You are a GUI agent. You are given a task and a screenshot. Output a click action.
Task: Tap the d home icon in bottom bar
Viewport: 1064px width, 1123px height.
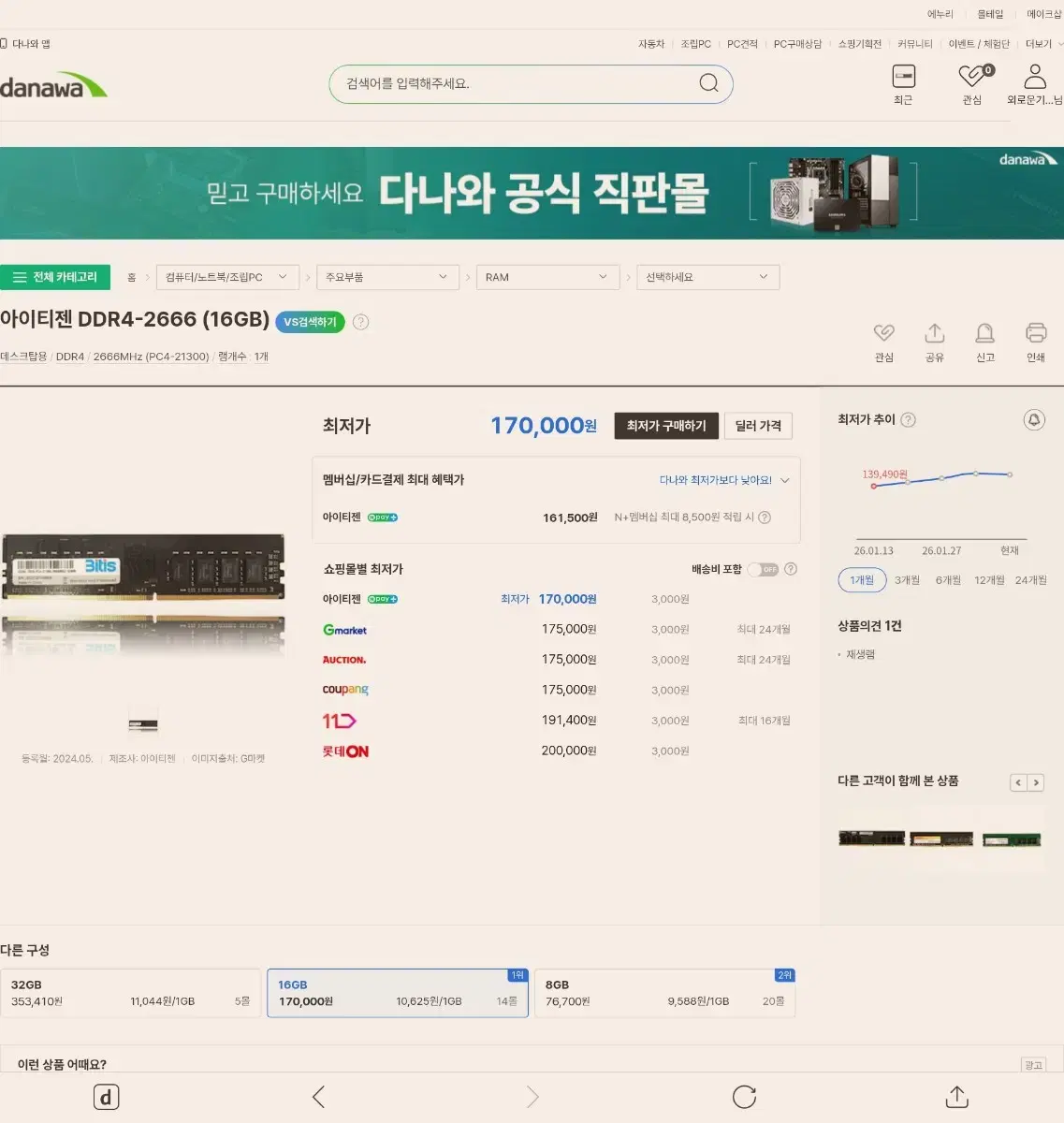[107, 1097]
